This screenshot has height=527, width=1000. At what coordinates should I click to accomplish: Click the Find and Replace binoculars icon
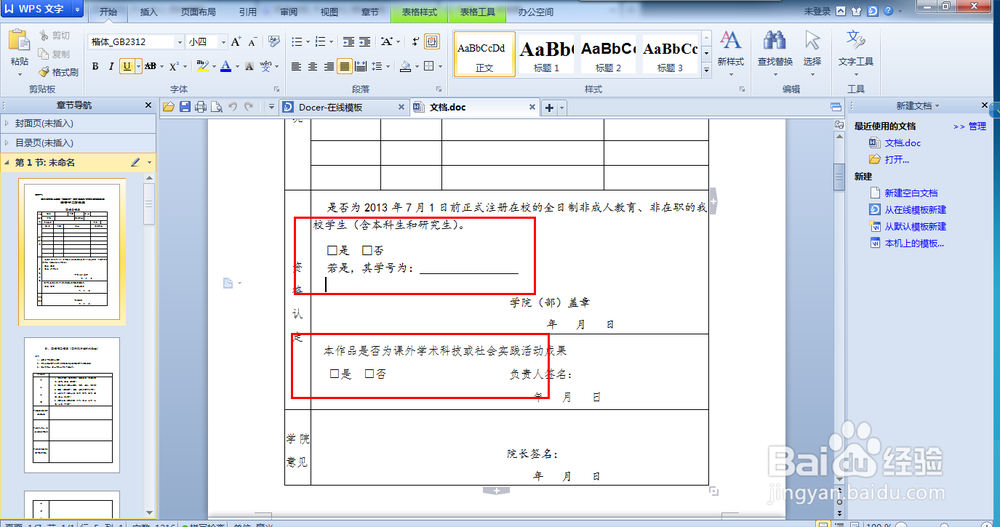[x=775, y=41]
